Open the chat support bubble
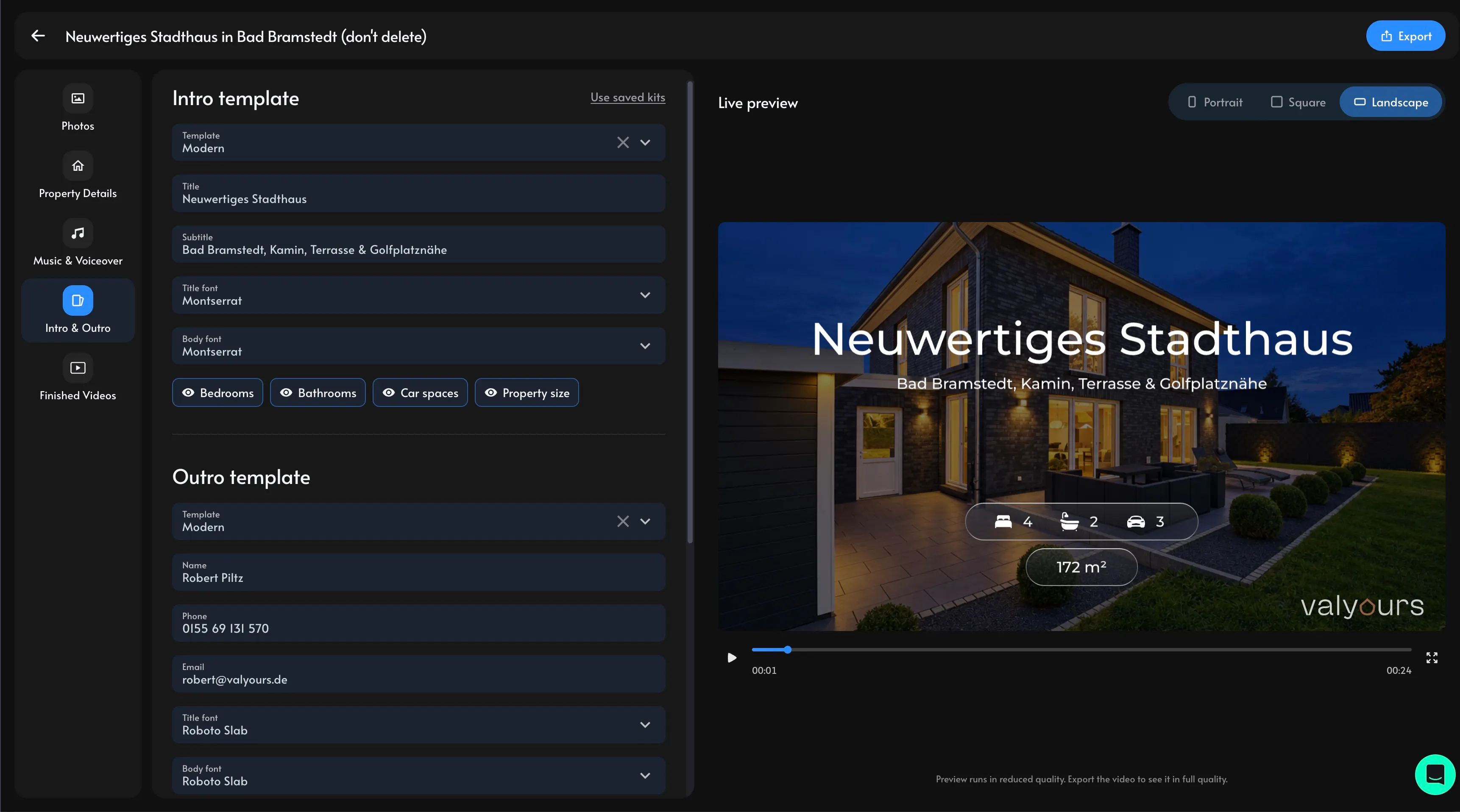The width and height of the screenshot is (1460, 812). click(1435, 774)
